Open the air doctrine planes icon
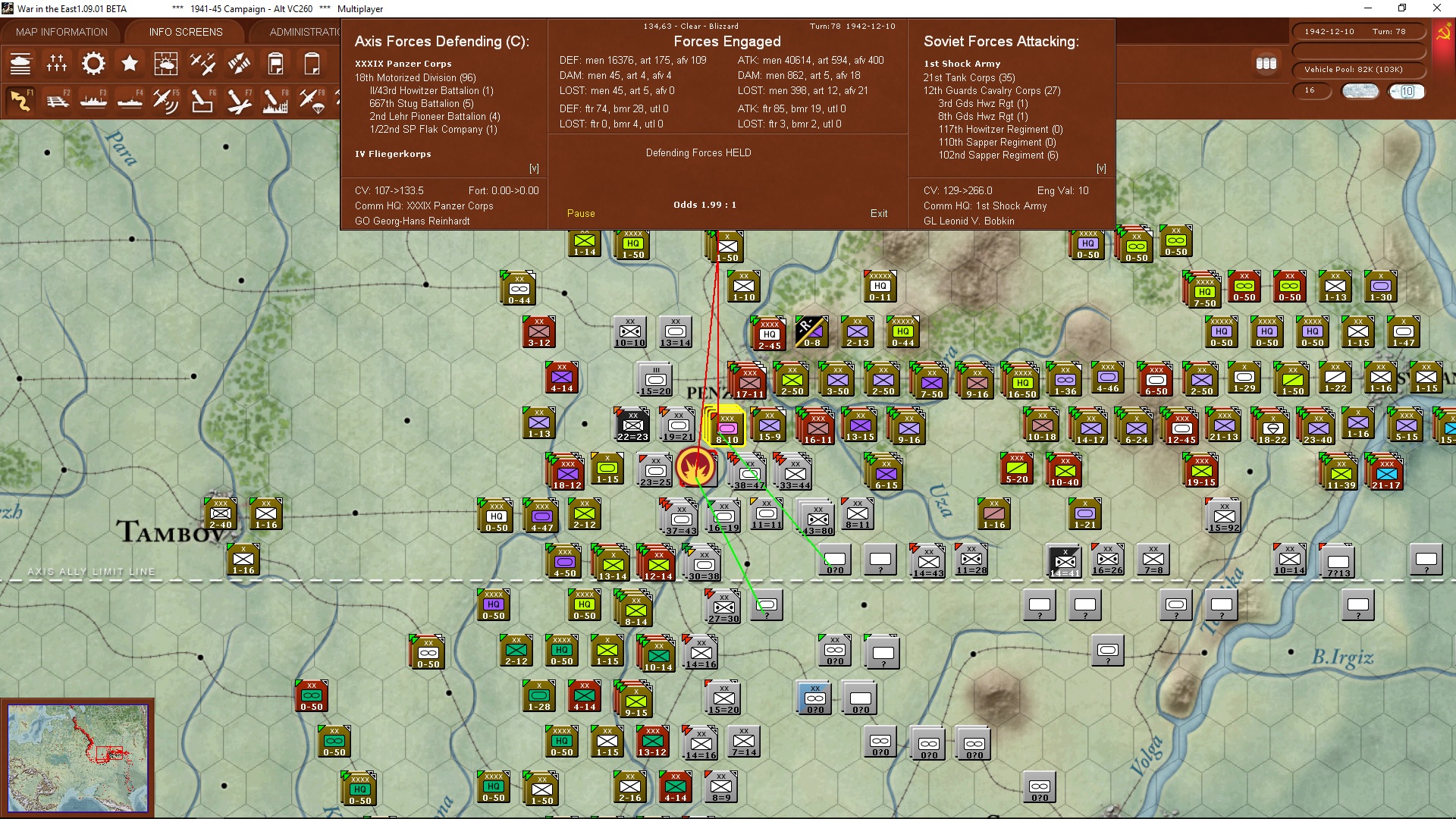 [x=202, y=64]
